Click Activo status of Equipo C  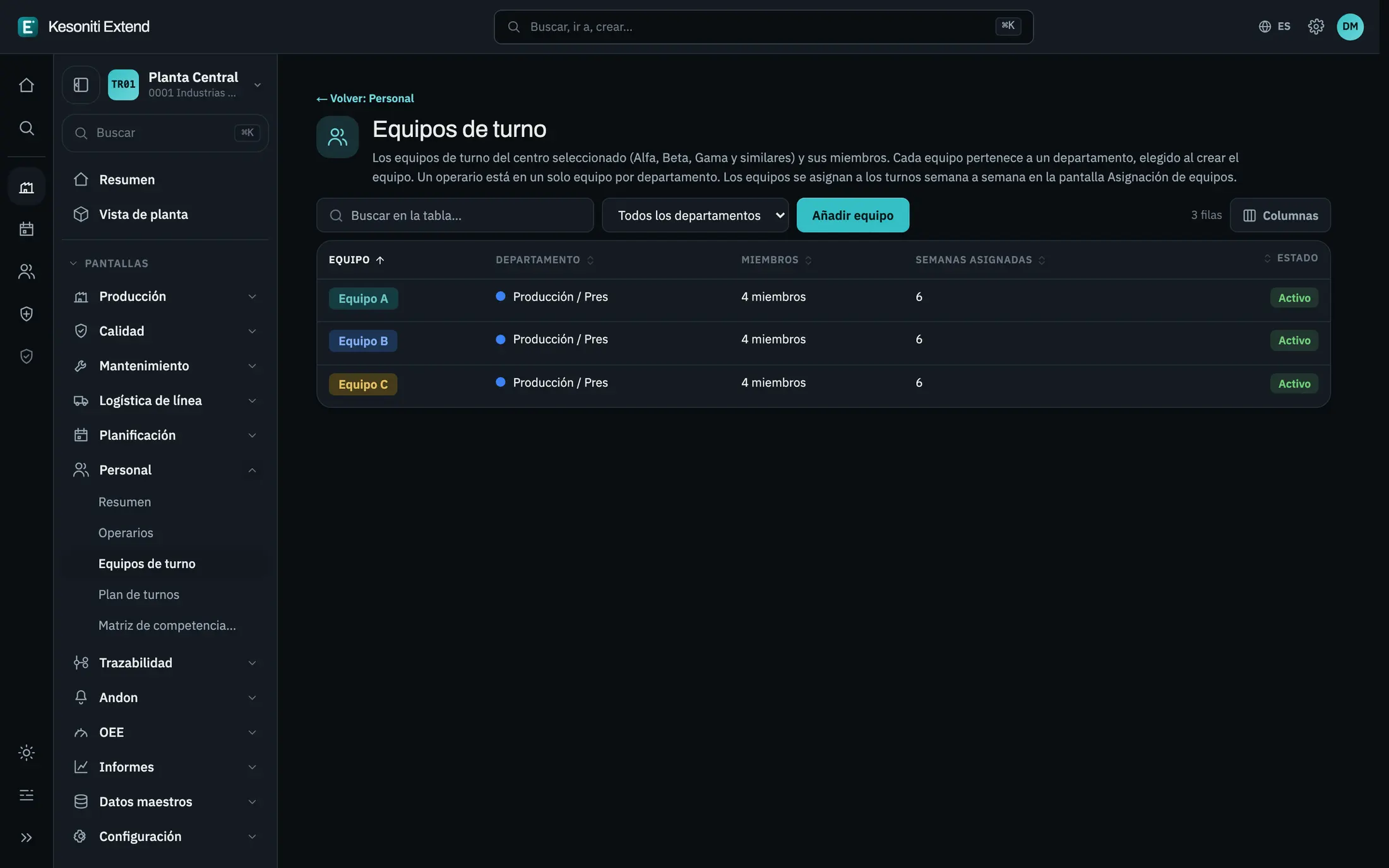click(1294, 384)
